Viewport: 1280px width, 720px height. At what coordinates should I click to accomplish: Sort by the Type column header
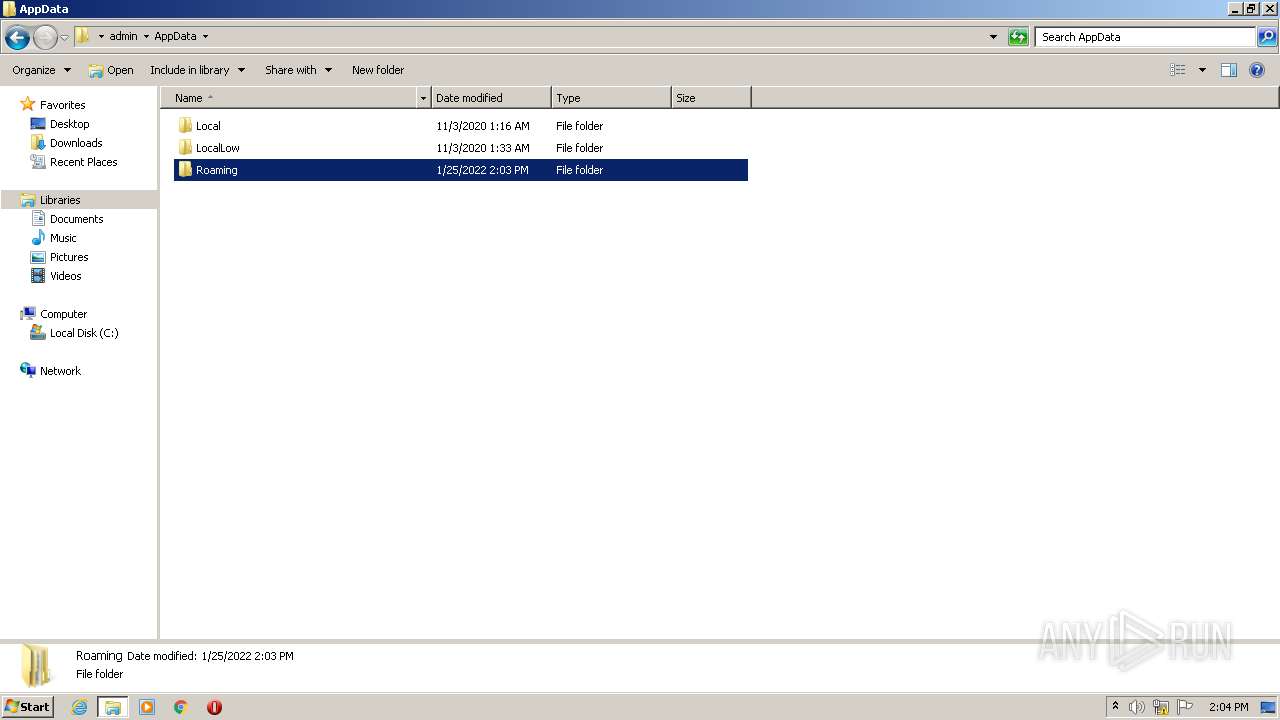(611, 98)
